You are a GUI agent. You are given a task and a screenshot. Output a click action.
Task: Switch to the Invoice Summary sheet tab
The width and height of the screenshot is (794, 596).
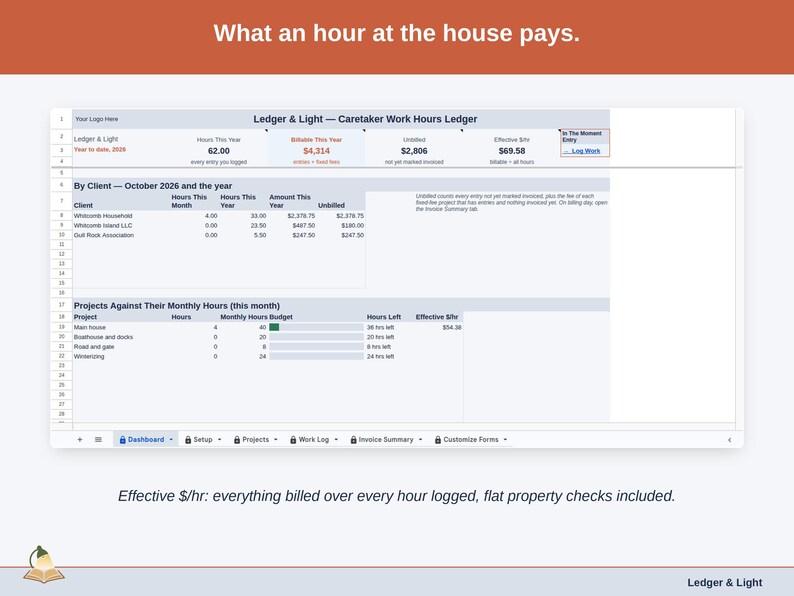tap(386, 440)
